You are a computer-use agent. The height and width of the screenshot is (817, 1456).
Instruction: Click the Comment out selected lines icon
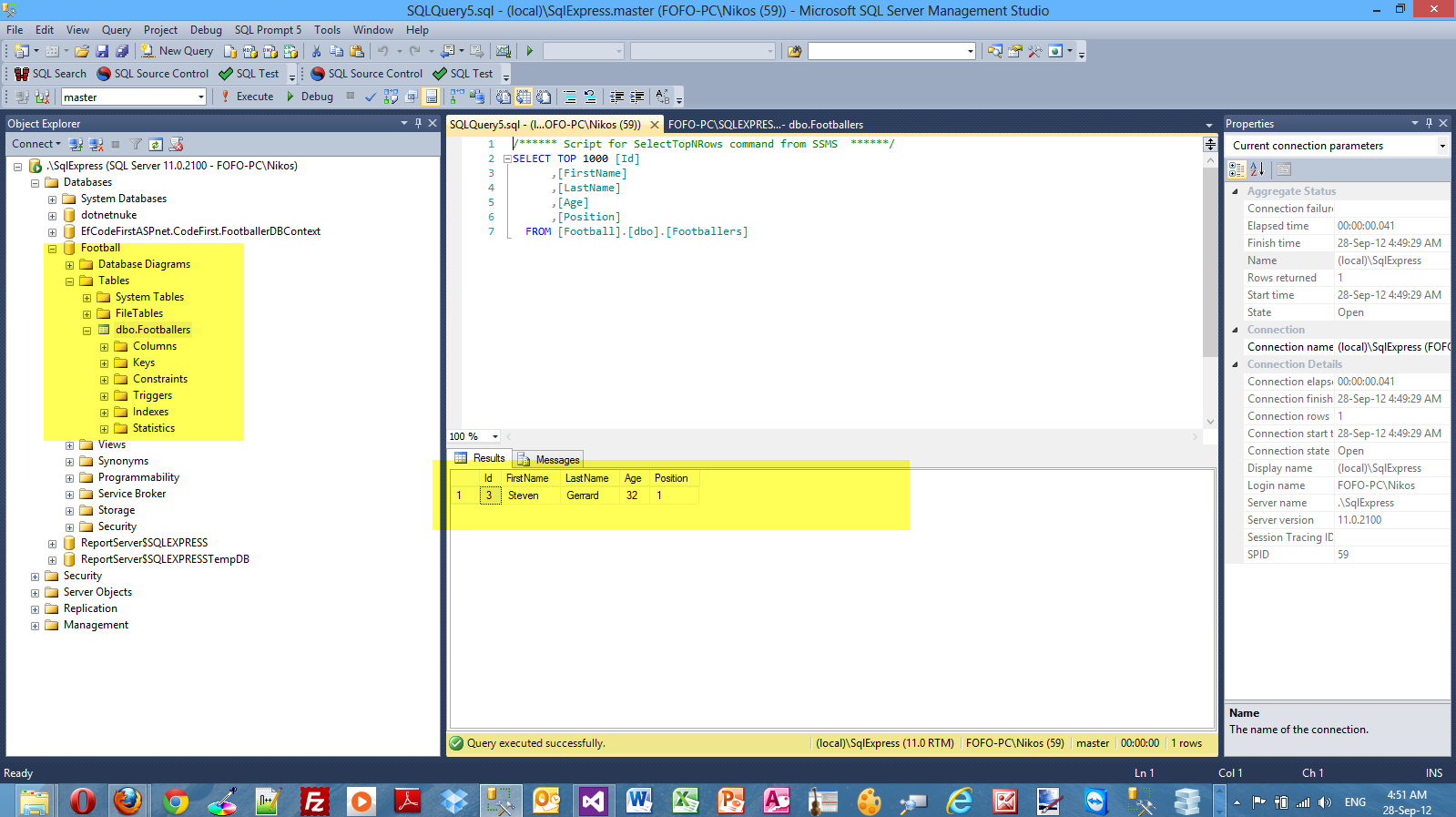[x=570, y=97]
